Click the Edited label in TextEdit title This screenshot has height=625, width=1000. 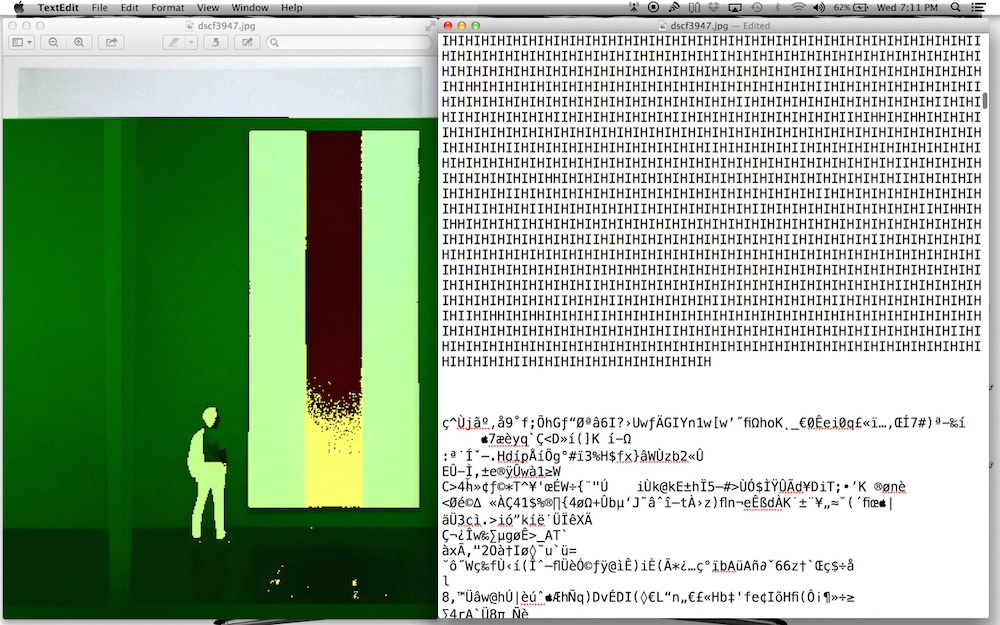click(x=756, y=26)
